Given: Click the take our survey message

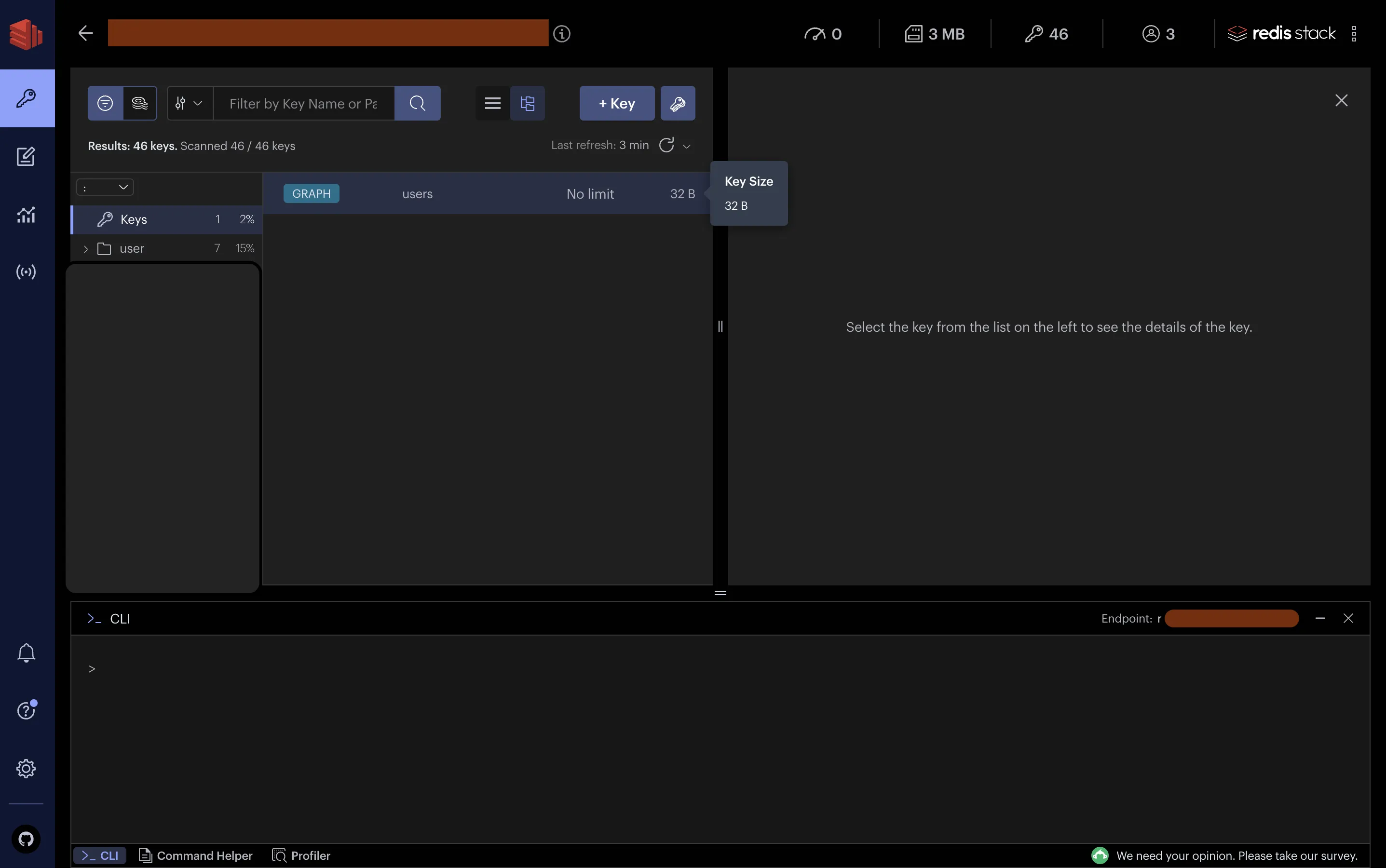Looking at the screenshot, I should [x=1236, y=855].
